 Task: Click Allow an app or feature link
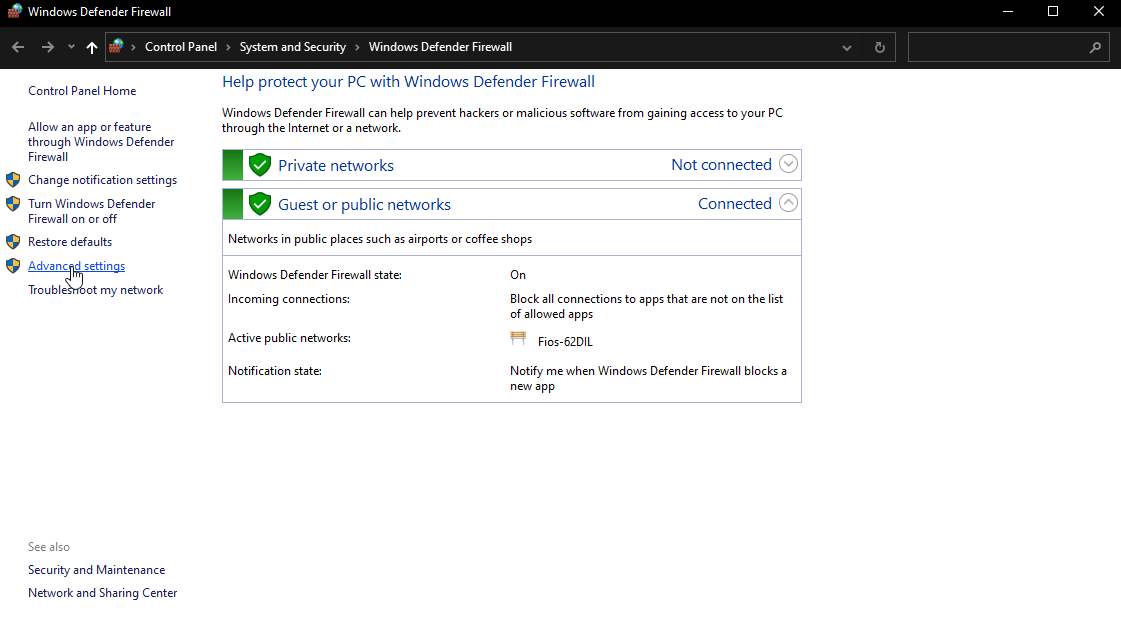click(x=100, y=141)
